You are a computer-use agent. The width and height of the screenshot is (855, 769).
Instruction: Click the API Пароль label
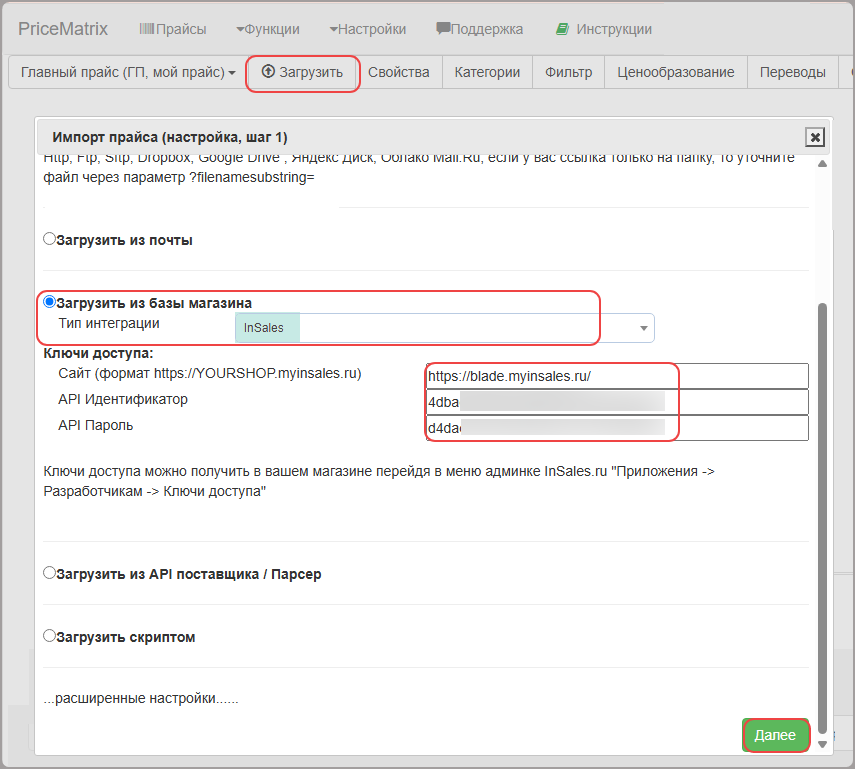tap(95, 425)
